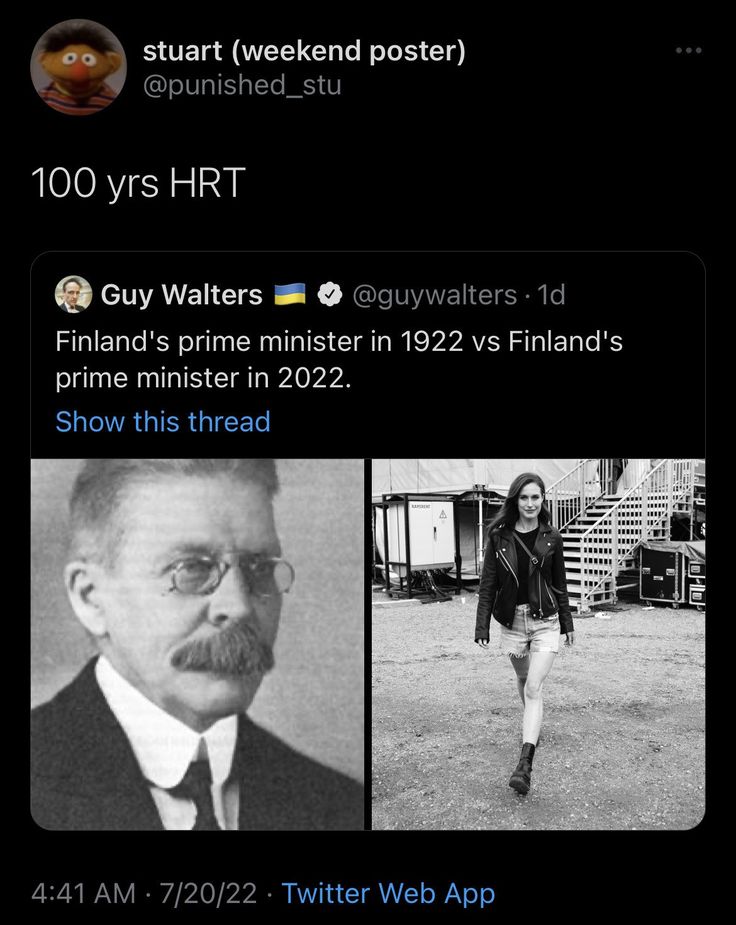Click Guy Walters' small profile picture

click(73, 294)
